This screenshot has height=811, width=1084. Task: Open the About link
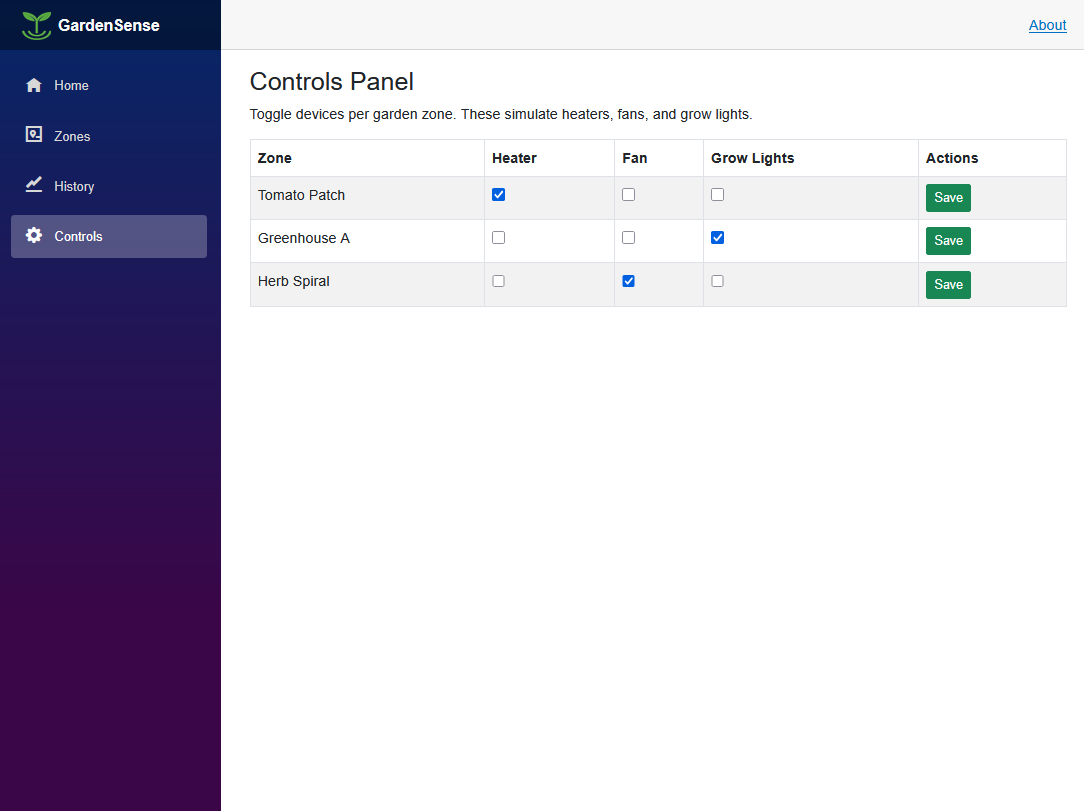tap(1047, 26)
